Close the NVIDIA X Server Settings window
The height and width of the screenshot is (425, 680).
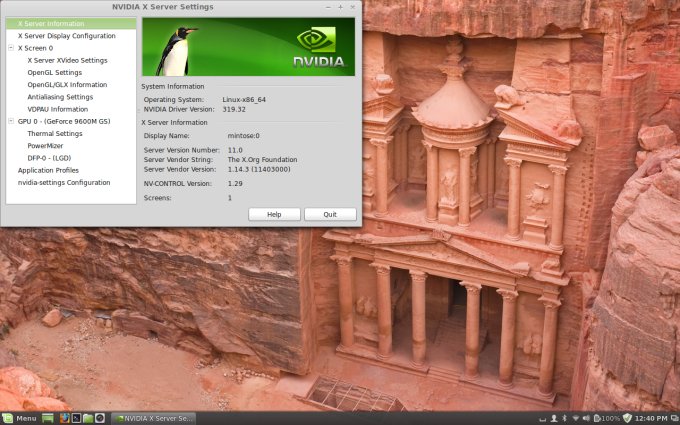tap(353, 7)
